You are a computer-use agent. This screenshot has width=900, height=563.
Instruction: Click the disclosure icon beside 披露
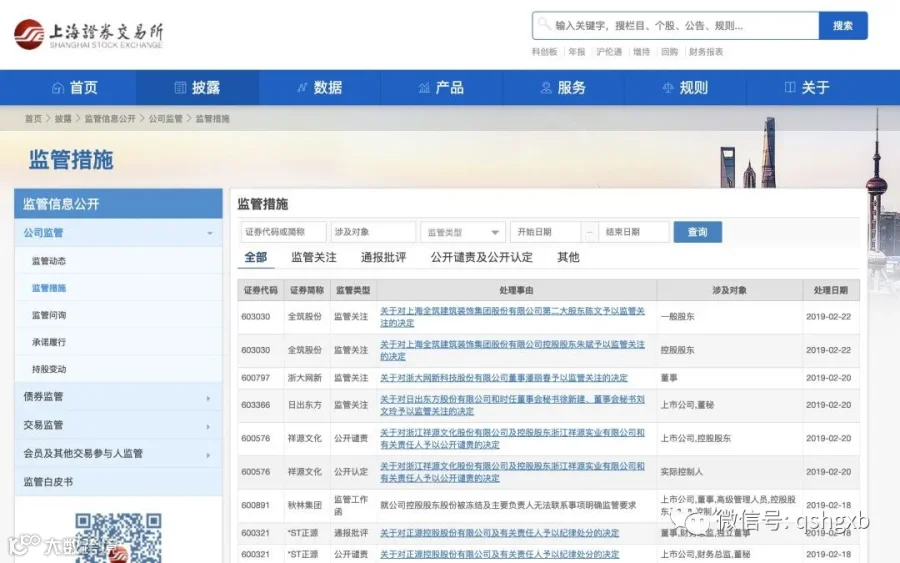(180, 88)
